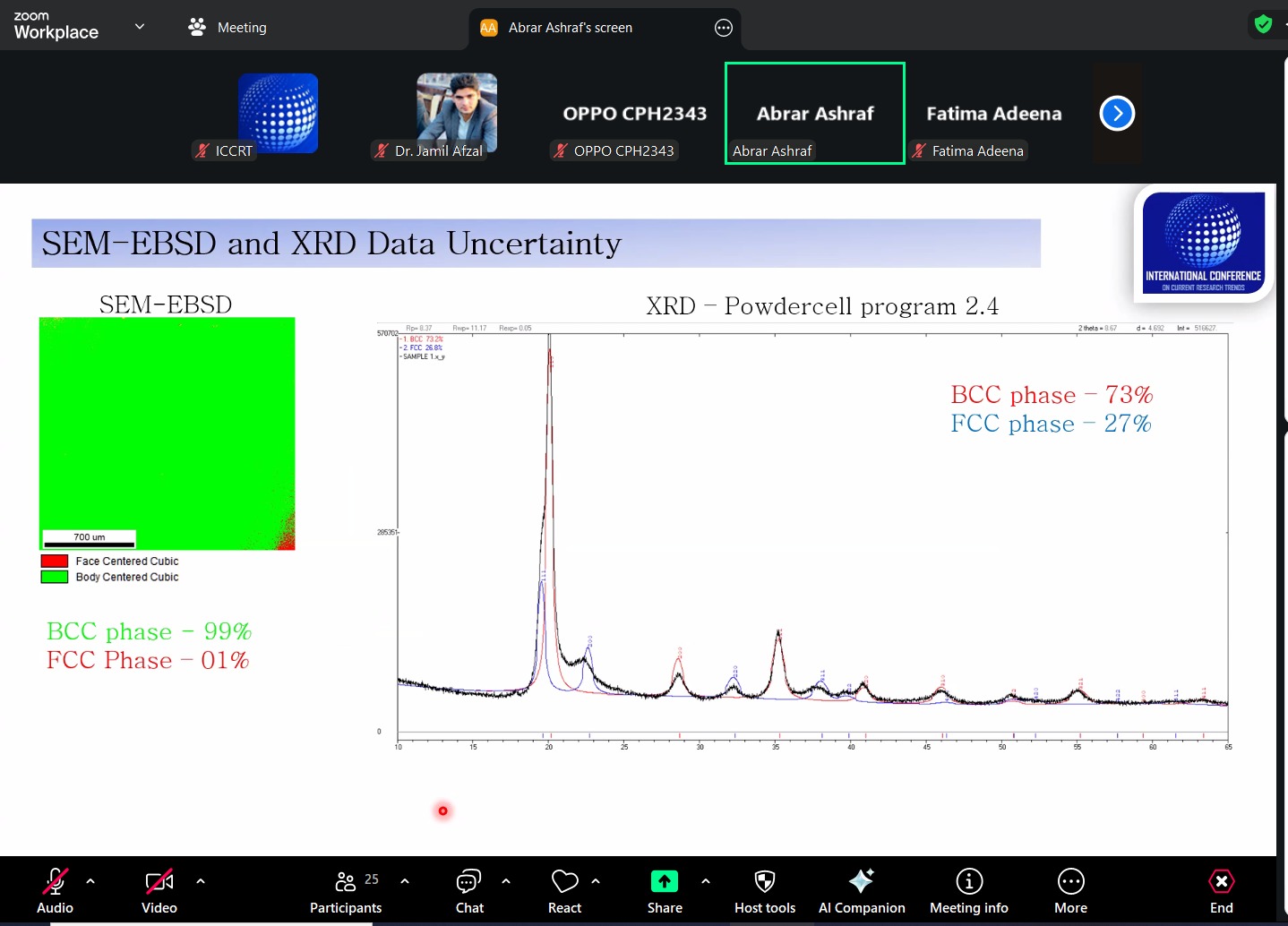This screenshot has height=926, width=1288.
Task: Expand the Audio options caret
Action: [90, 881]
